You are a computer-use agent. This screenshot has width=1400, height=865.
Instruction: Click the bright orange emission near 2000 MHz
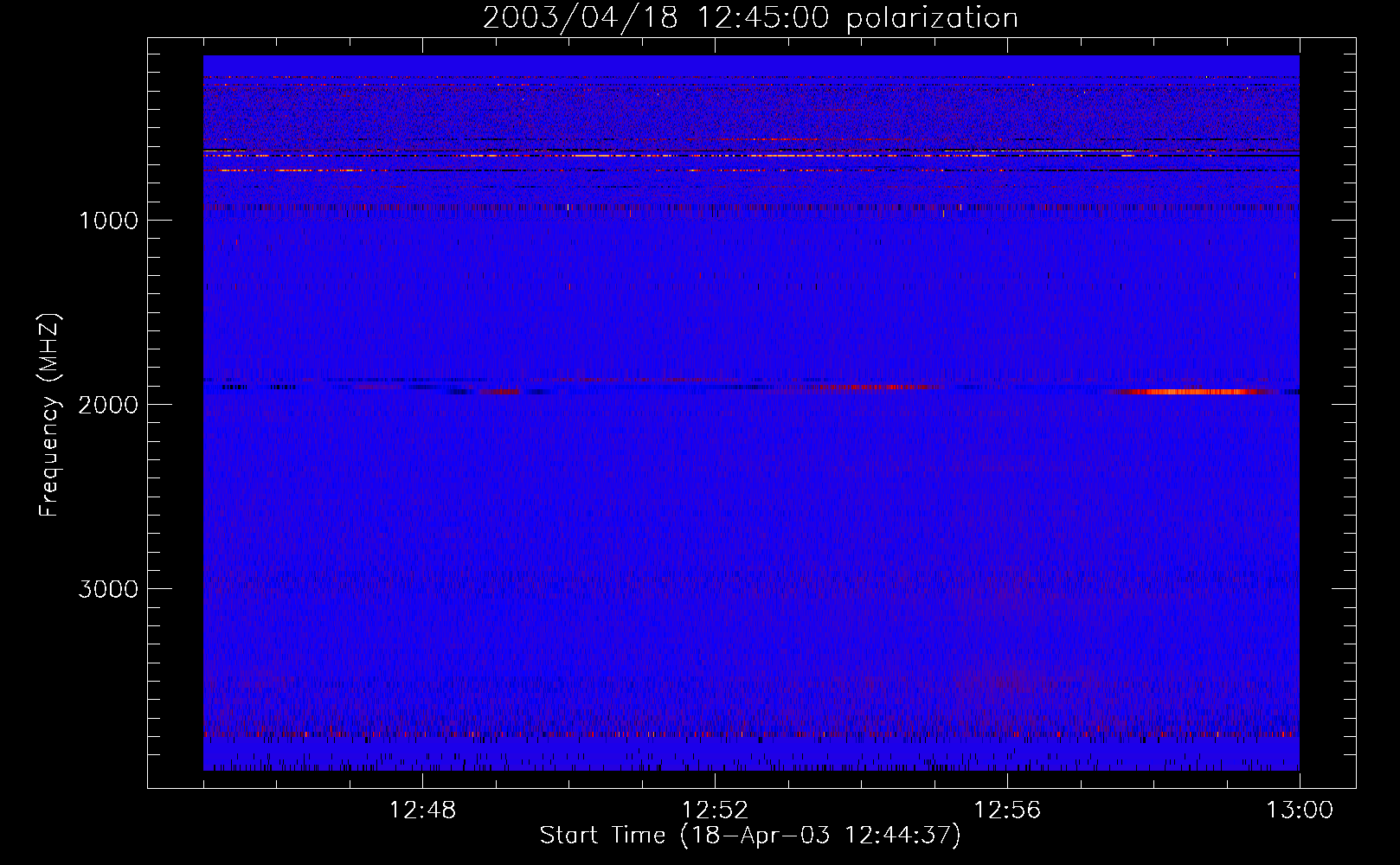point(1192,392)
